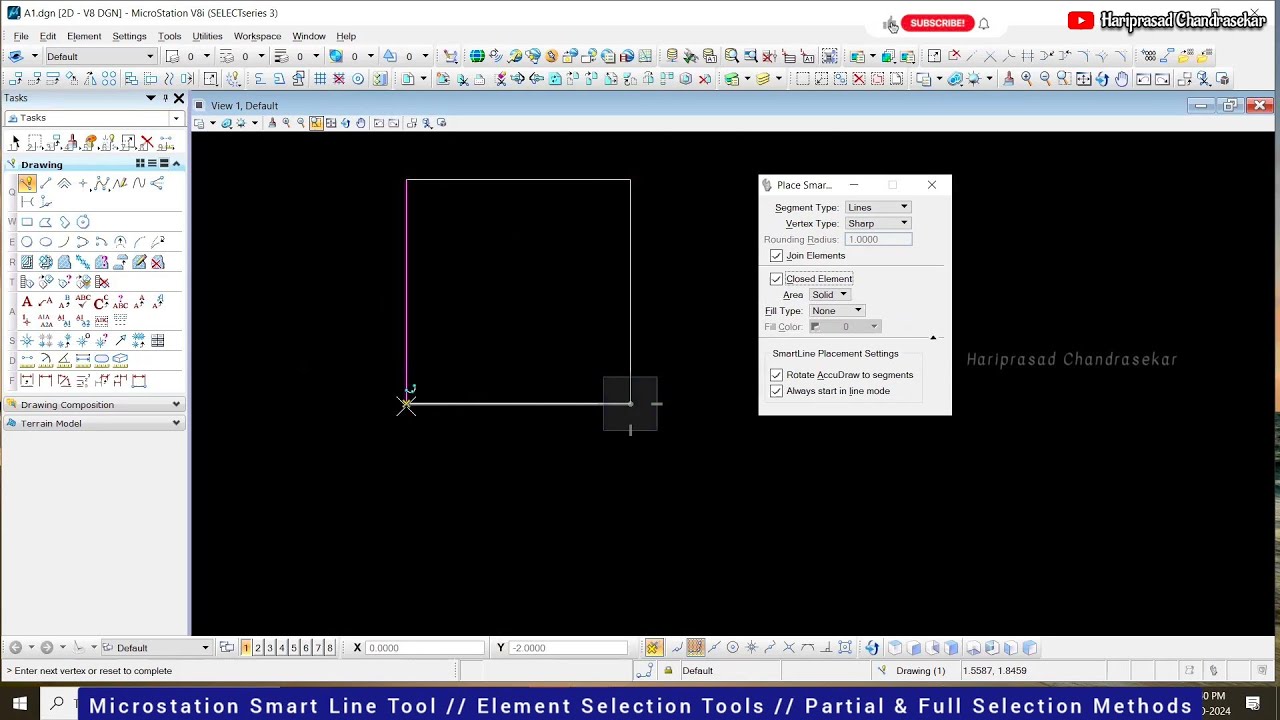Image resolution: width=1280 pixels, height=720 pixels.
Task: Click the AccuDraw Y coordinate field
Action: 569,648
